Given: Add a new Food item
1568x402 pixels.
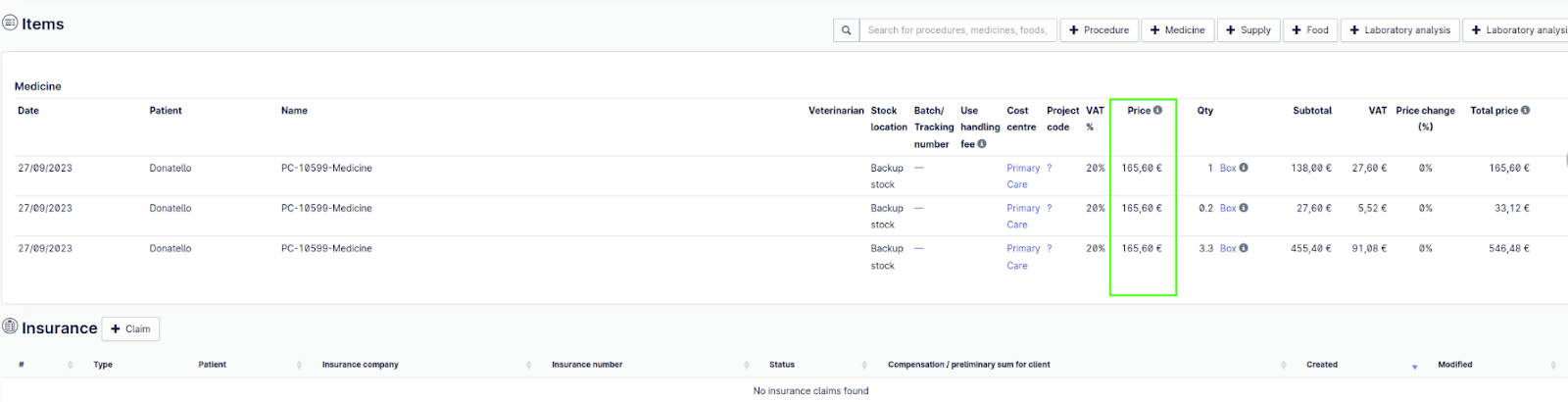Looking at the screenshot, I should click(x=1309, y=30).
